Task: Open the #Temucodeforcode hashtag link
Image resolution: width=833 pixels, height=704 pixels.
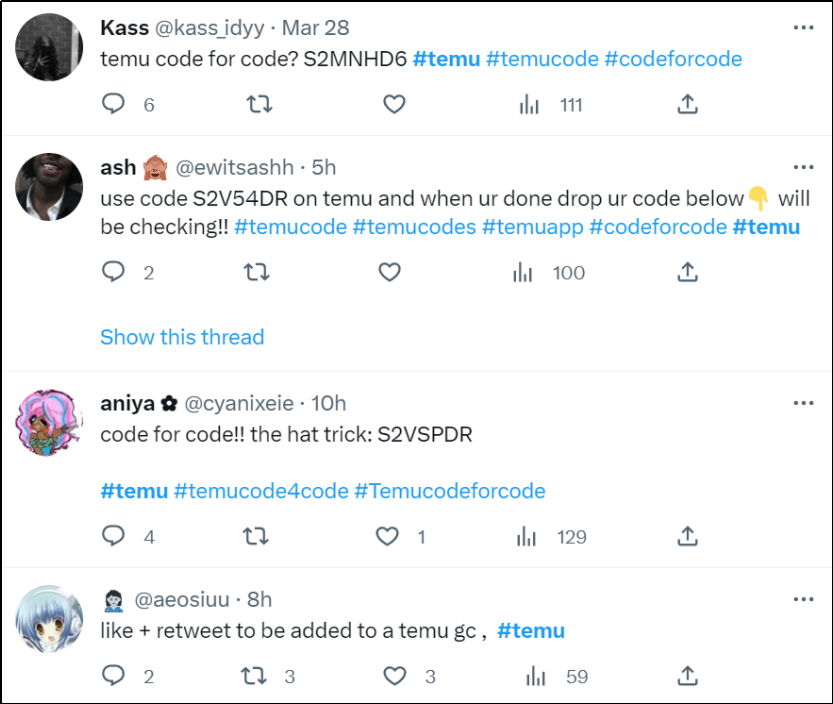Action: (x=450, y=491)
